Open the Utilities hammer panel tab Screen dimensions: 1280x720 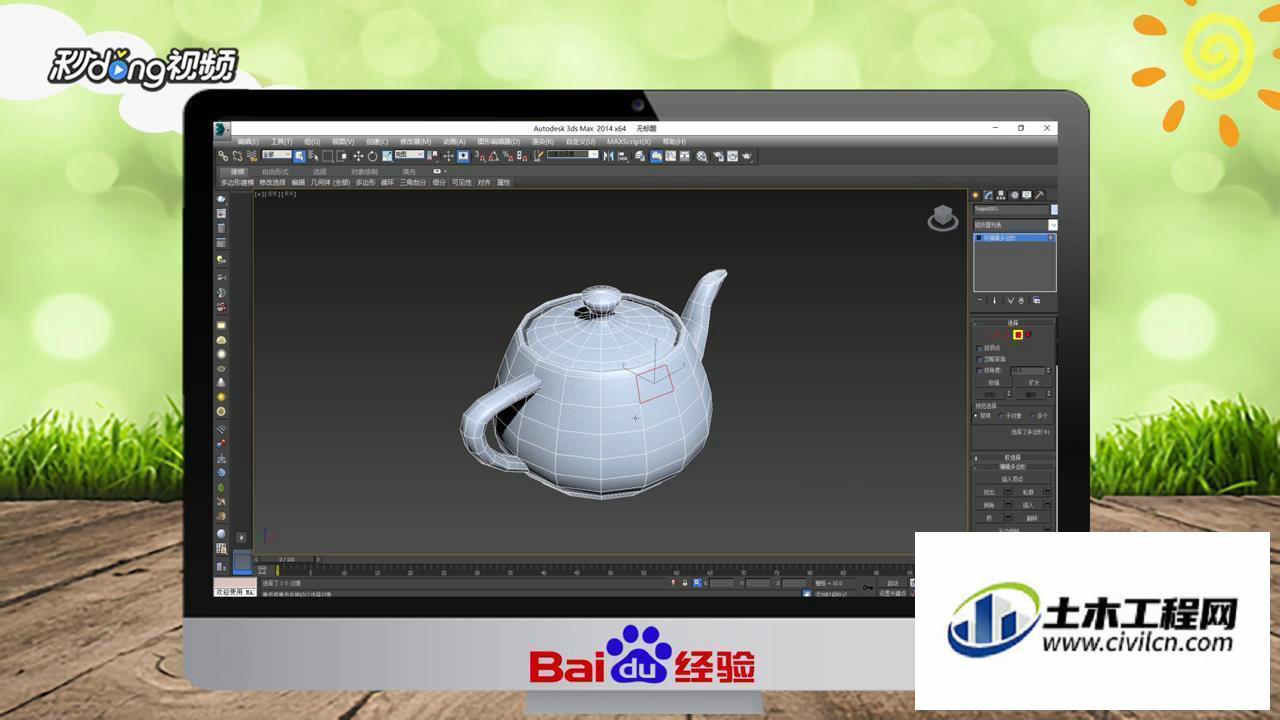point(1039,195)
